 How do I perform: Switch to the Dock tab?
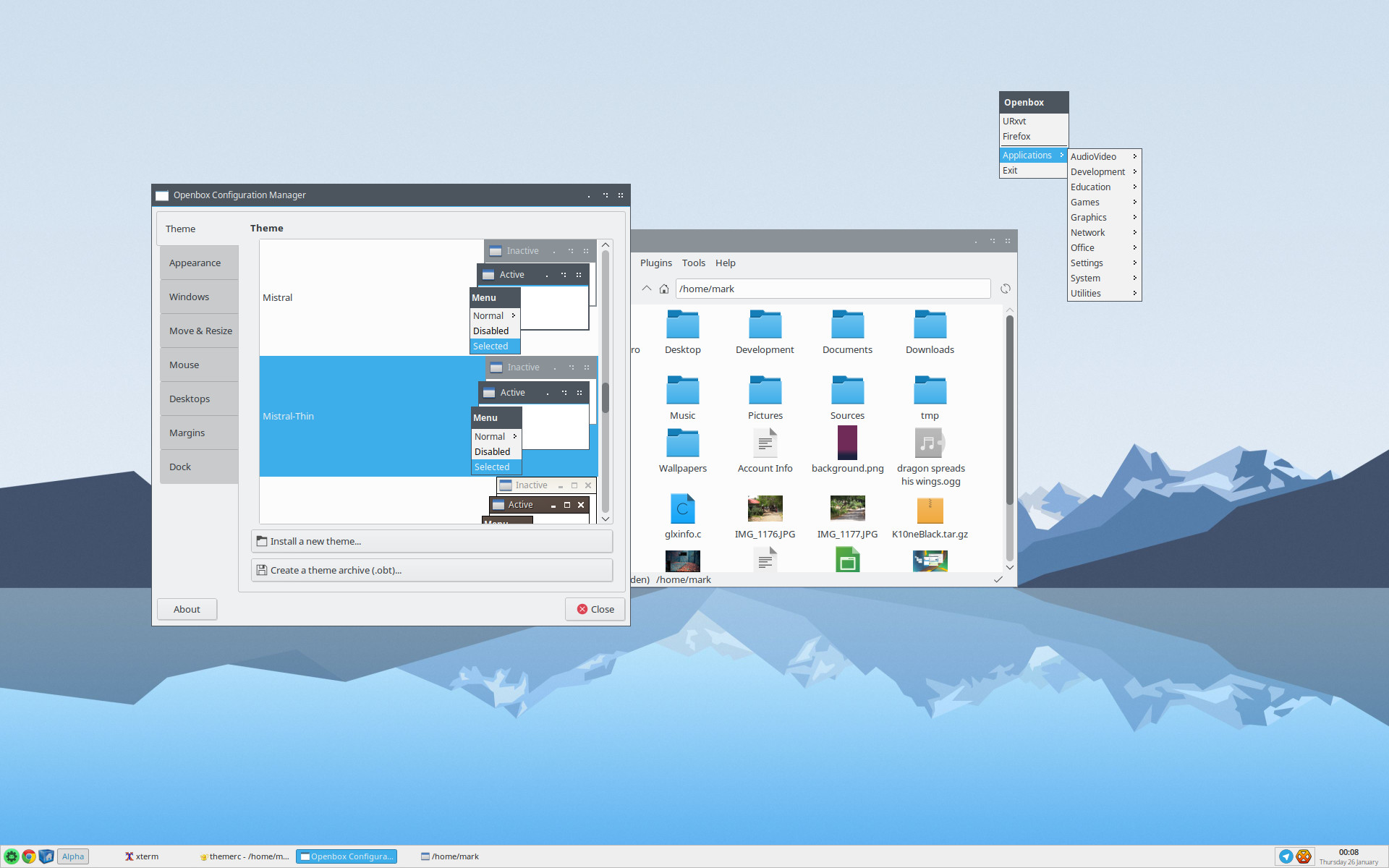coord(199,467)
